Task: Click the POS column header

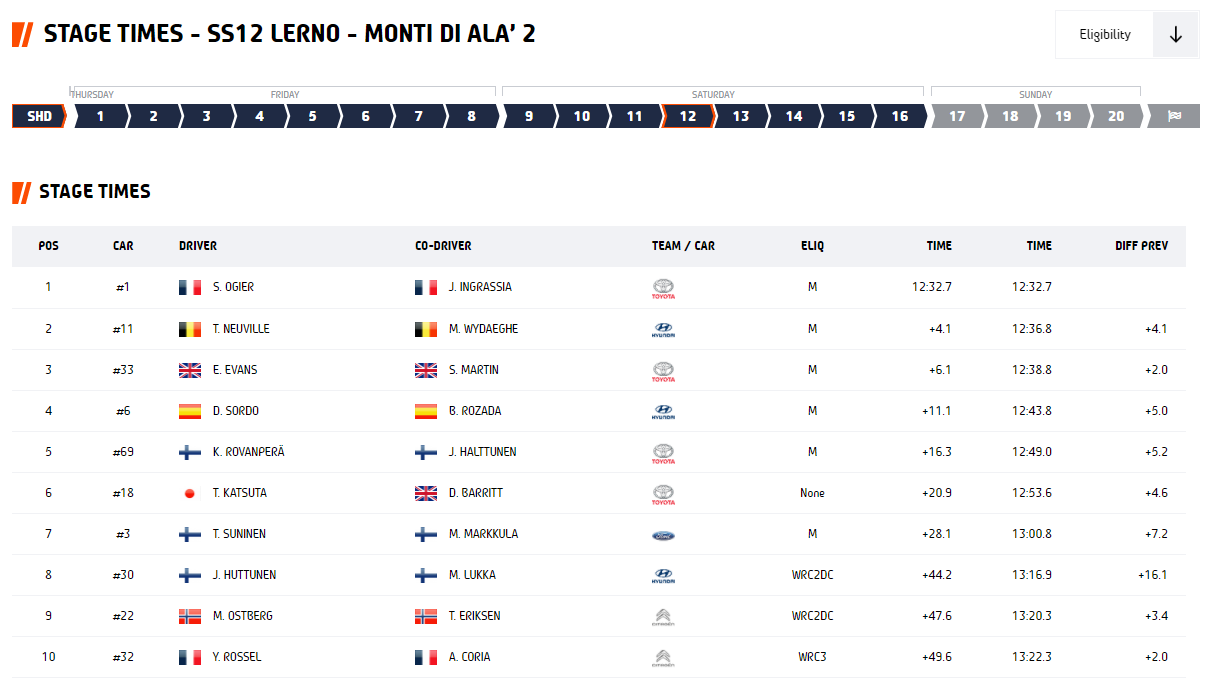Action: [x=48, y=246]
